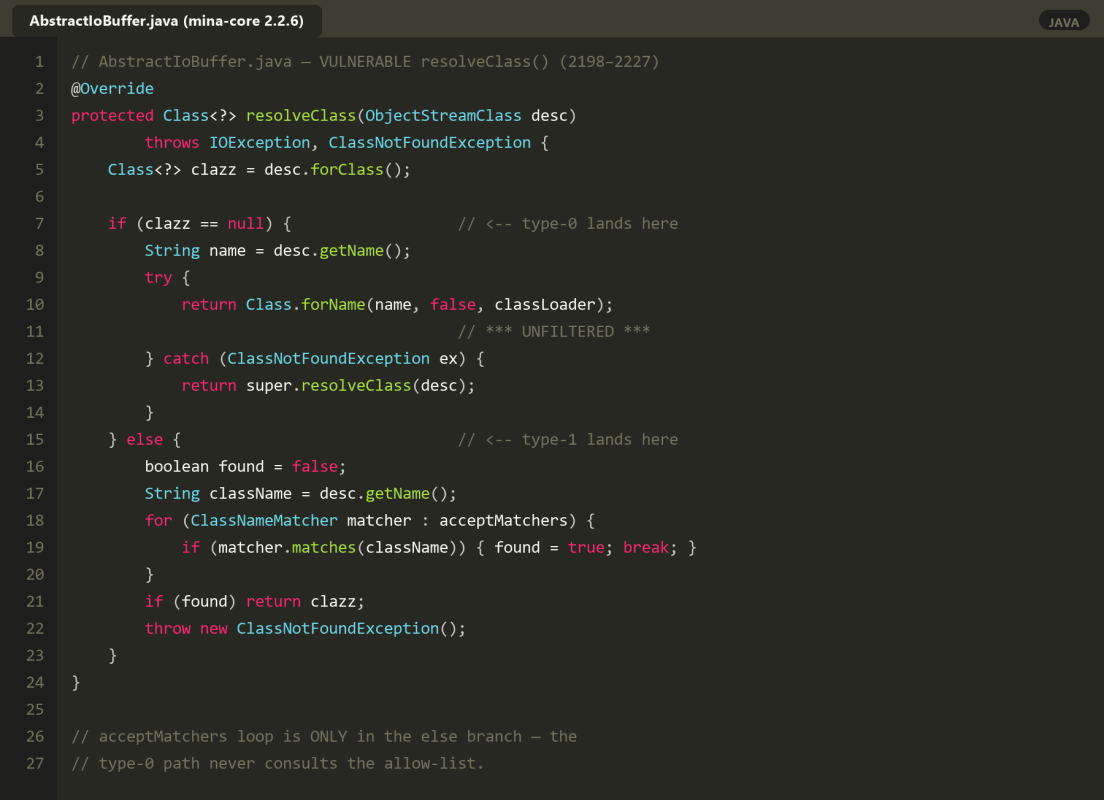Click 'acceptMatchers' in the for loop
The height and width of the screenshot is (800, 1104).
[x=503, y=520]
